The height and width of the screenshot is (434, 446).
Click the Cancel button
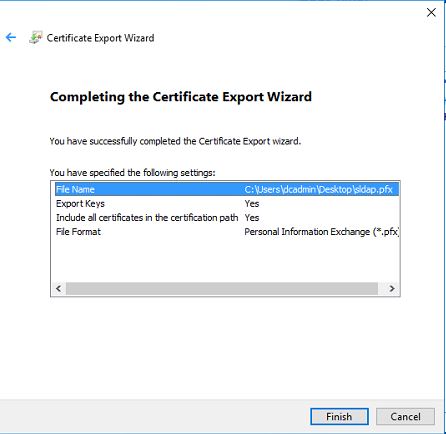pyautogui.click(x=405, y=417)
